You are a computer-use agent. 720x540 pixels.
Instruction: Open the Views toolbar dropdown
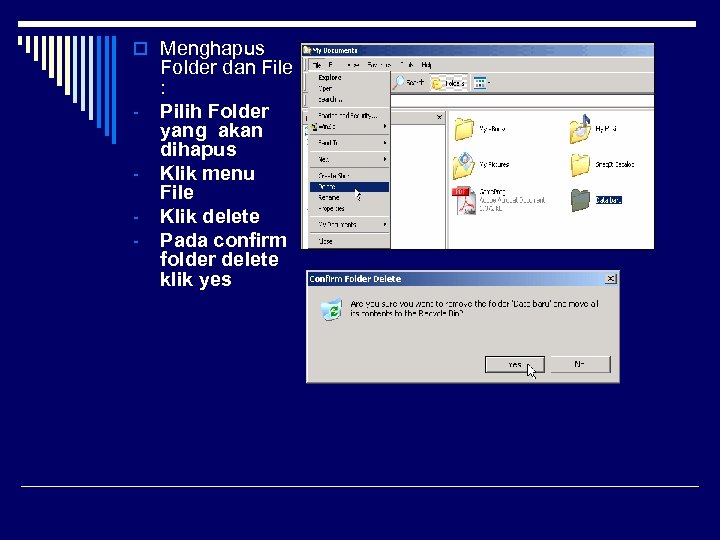click(482, 83)
